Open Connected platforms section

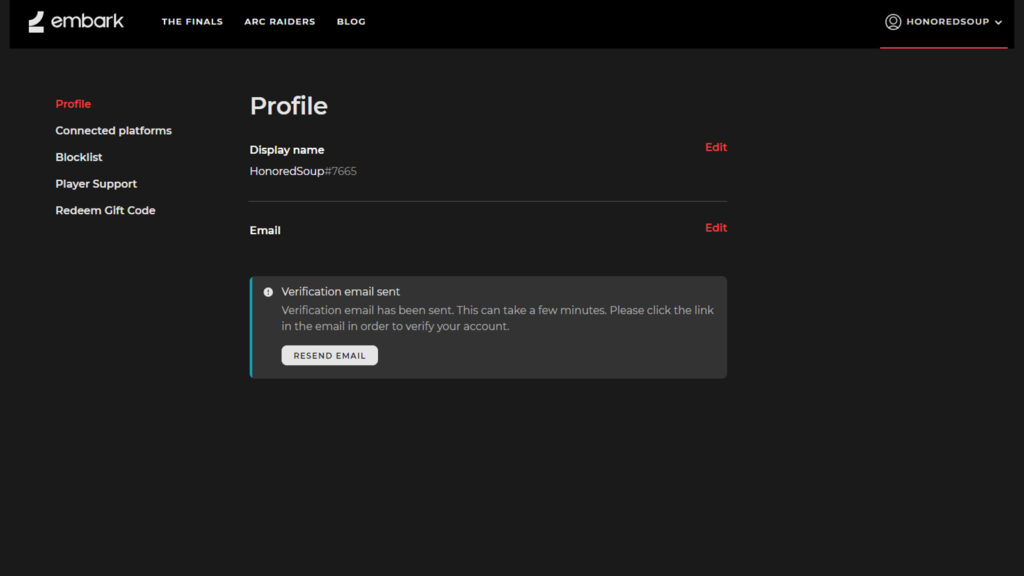pyautogui.click(x=114, y=131)
